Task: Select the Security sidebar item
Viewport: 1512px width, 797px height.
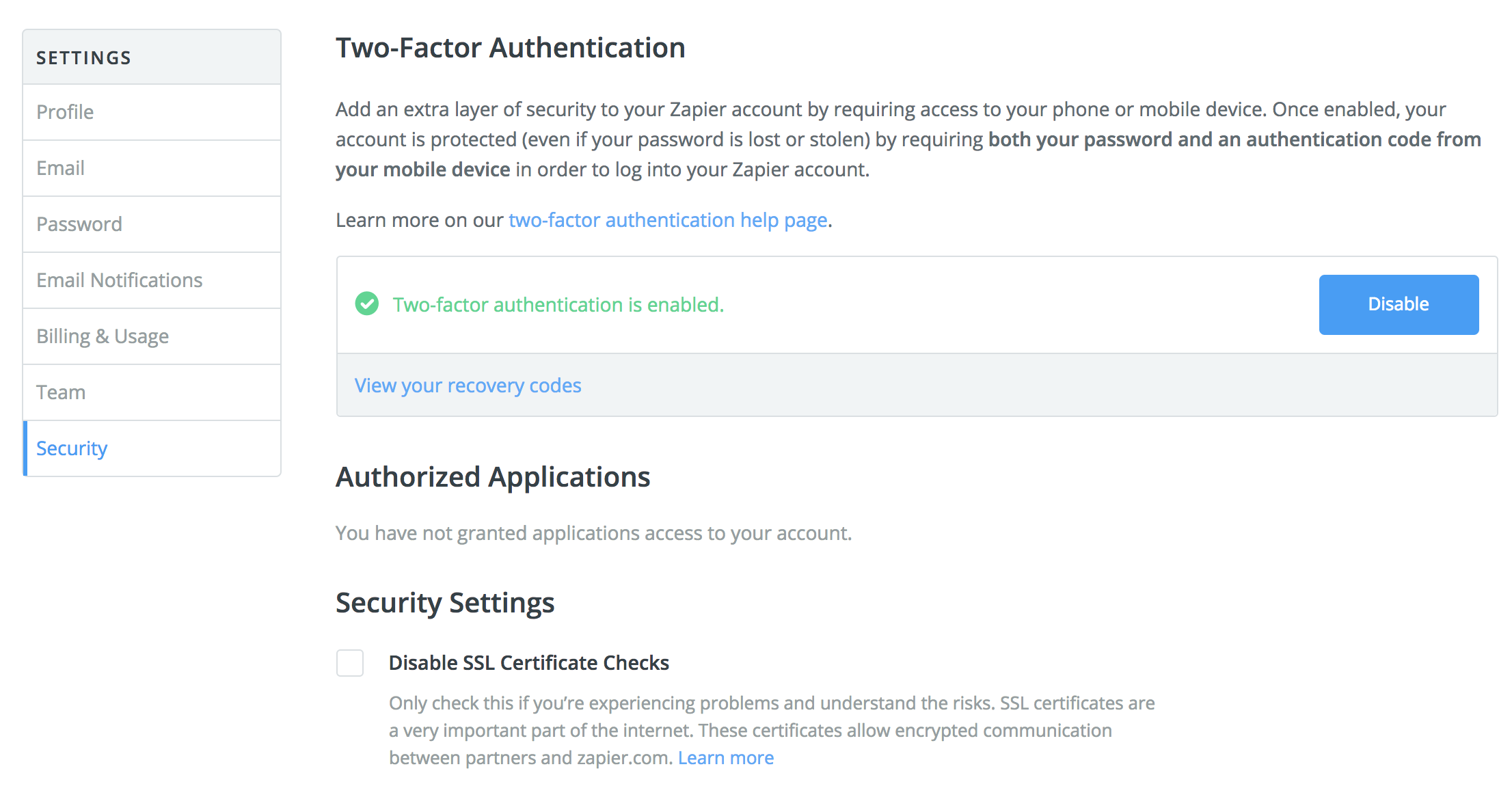Action: click(152, 448)
